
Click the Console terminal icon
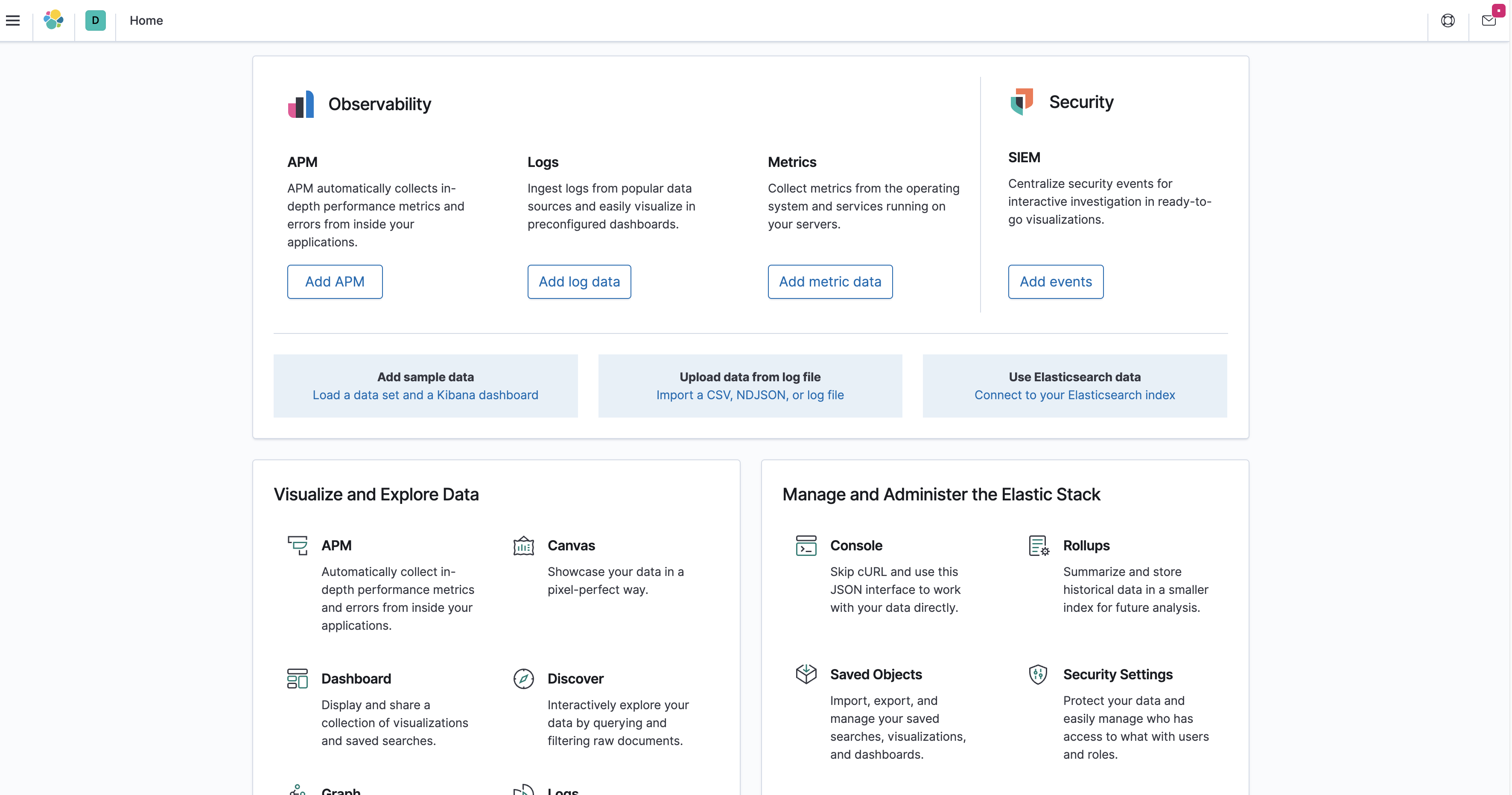coord(806,546)
